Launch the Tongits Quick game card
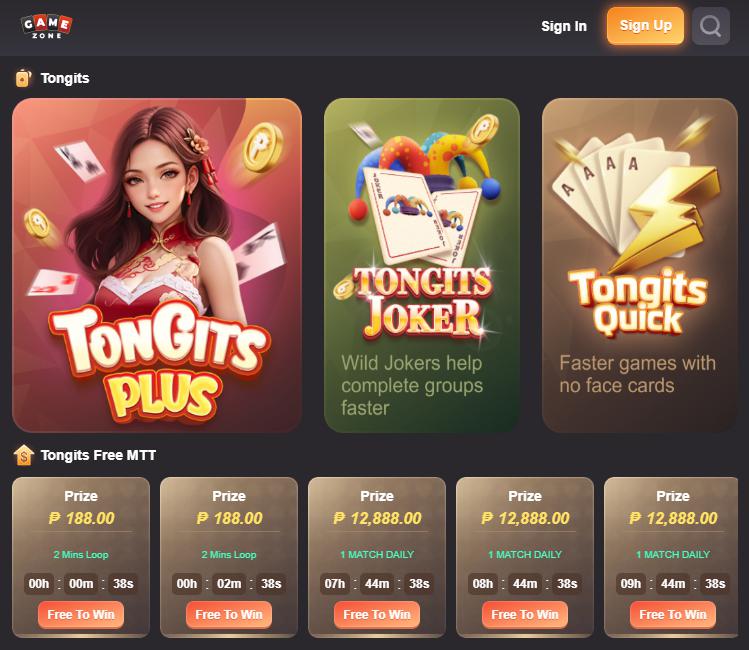 (x=640, y=265)
